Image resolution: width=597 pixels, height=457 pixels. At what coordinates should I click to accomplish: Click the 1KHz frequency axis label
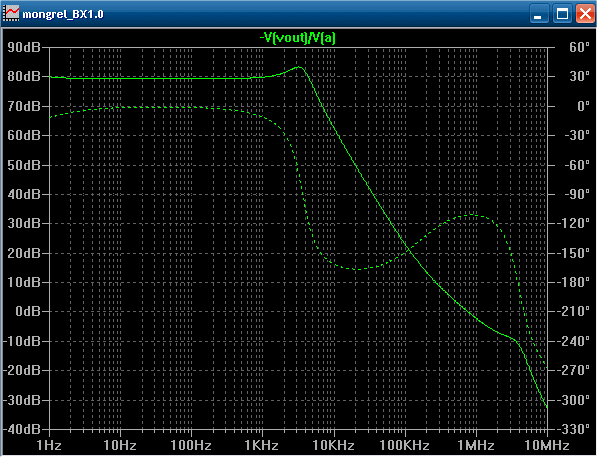pyautogui.click(x=262, y=445)
